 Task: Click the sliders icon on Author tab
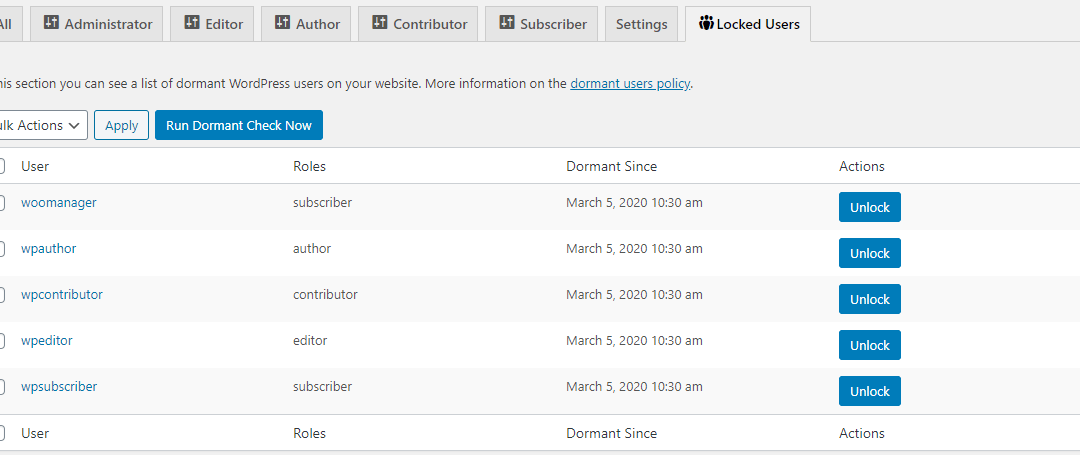282,23
